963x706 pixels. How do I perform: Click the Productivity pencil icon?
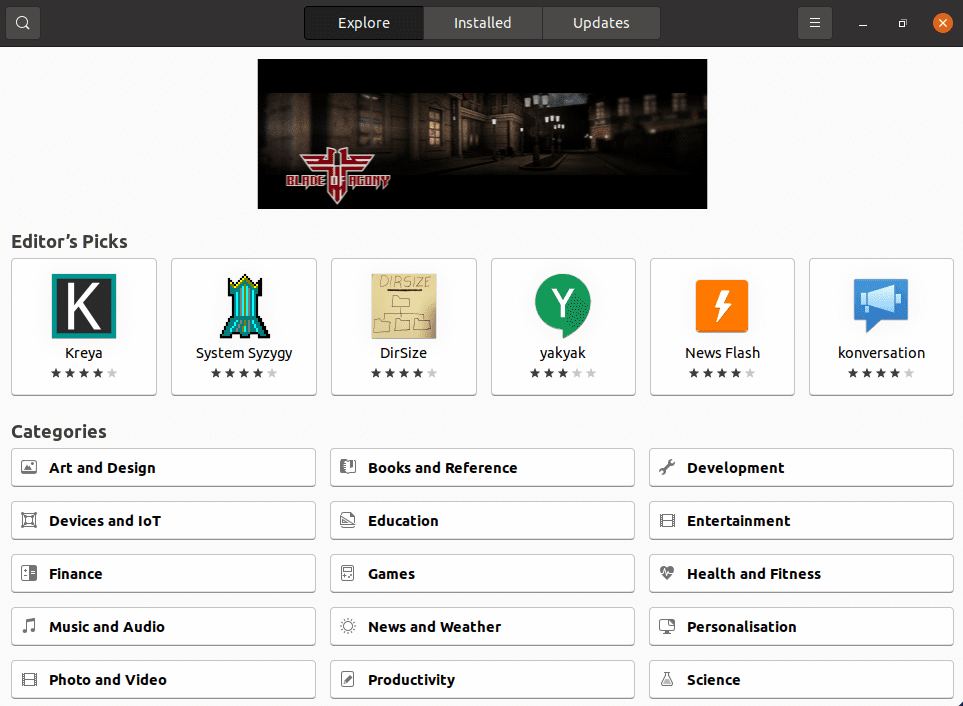click(x=348, y=680)
